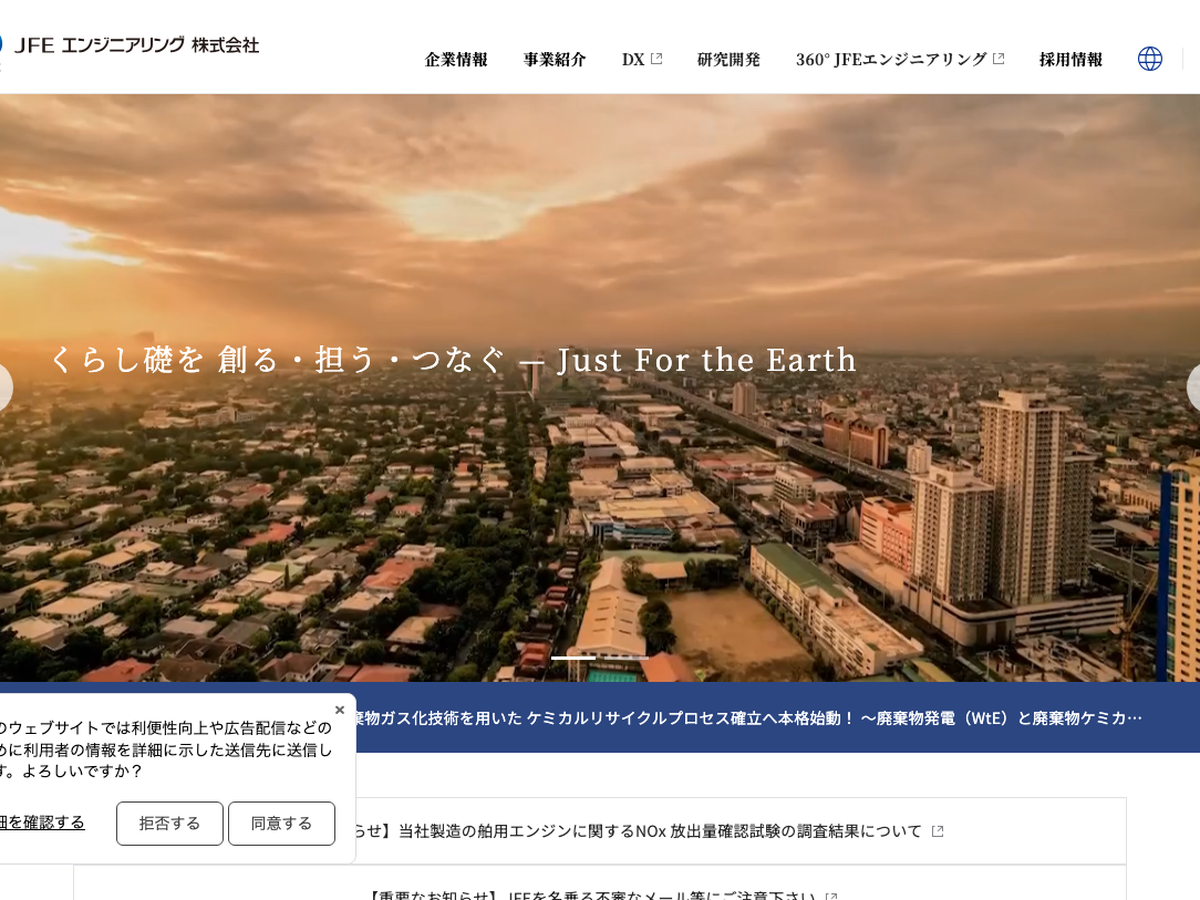Advance to next hero slide arrow
This screenshot has width=1200, height=900.
coord(1194,387)
